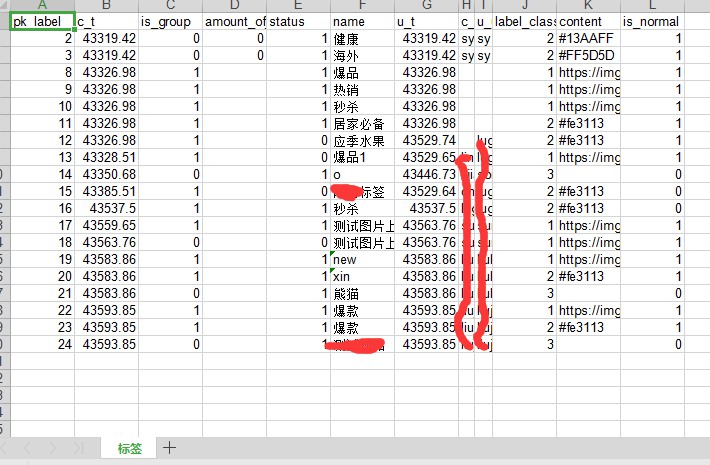
Task: Select 爆款 in the pk_label 22 row
Action: pyautogui.click(x=362, y=311)
